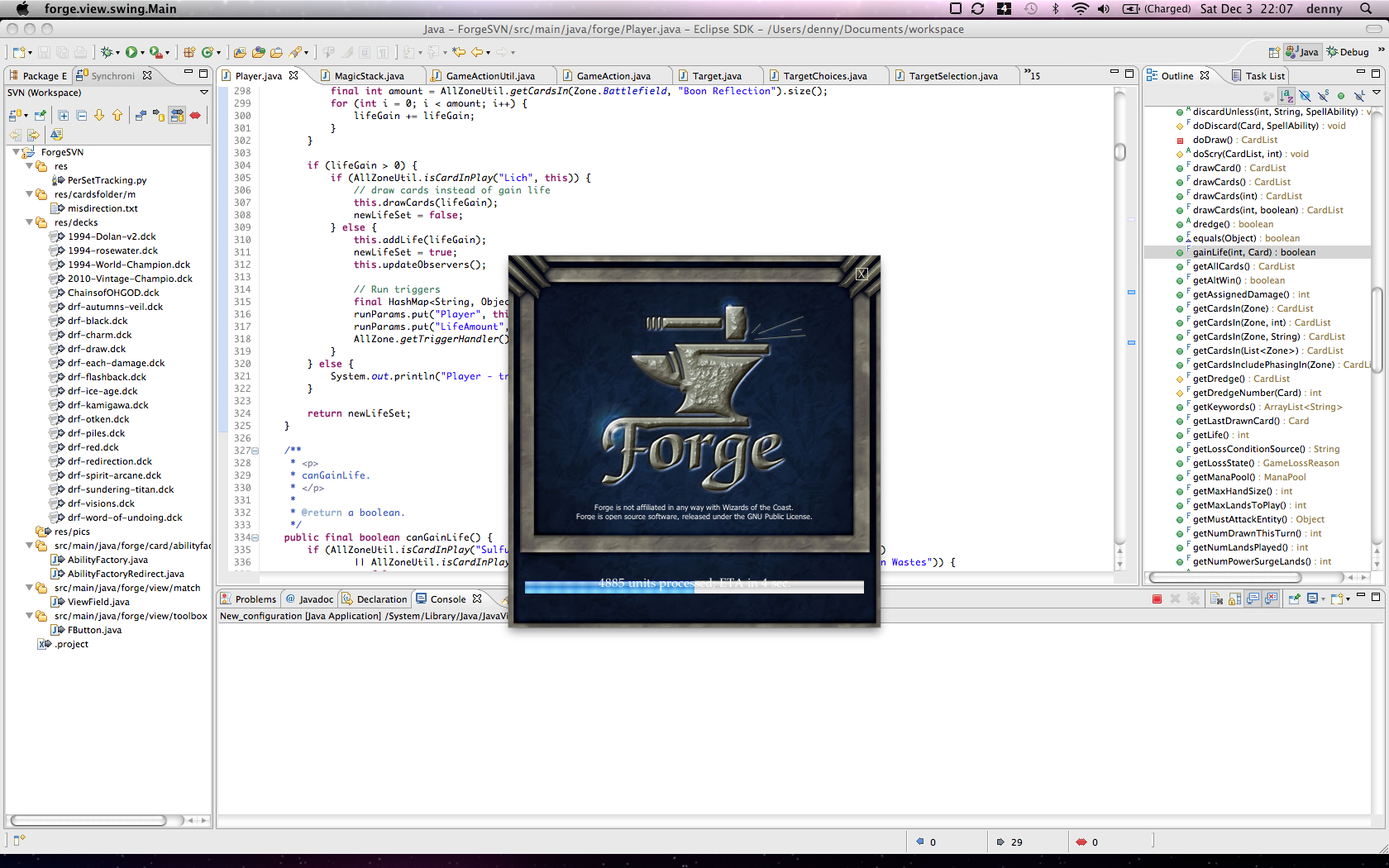Collapse the ForgeSVN project node
Image resolution: width=1389 pixels, height=868 pixels.
[17, 152]
